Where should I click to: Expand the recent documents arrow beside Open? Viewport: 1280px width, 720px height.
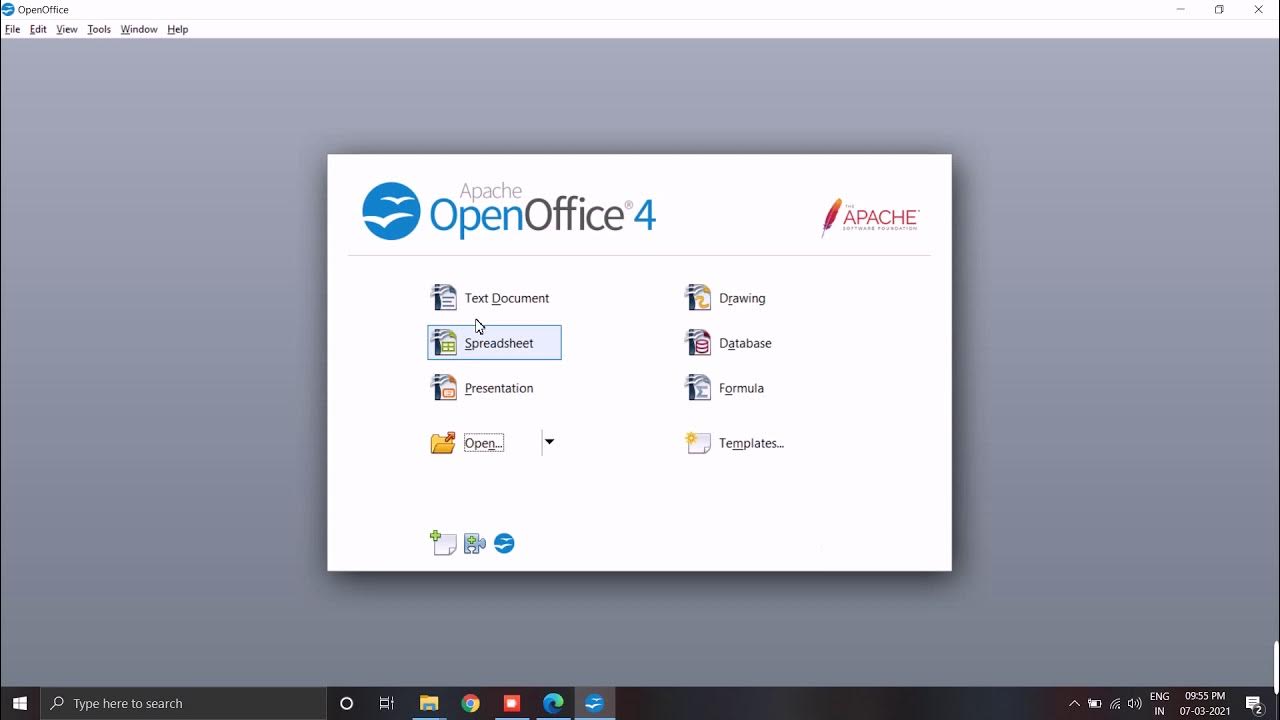pyautogui.click(x=549, y=442)
